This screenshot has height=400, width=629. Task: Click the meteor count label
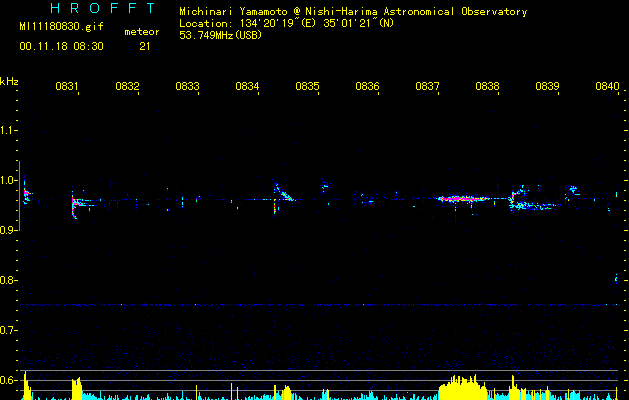pyautogui.click(x=142, y=32)
